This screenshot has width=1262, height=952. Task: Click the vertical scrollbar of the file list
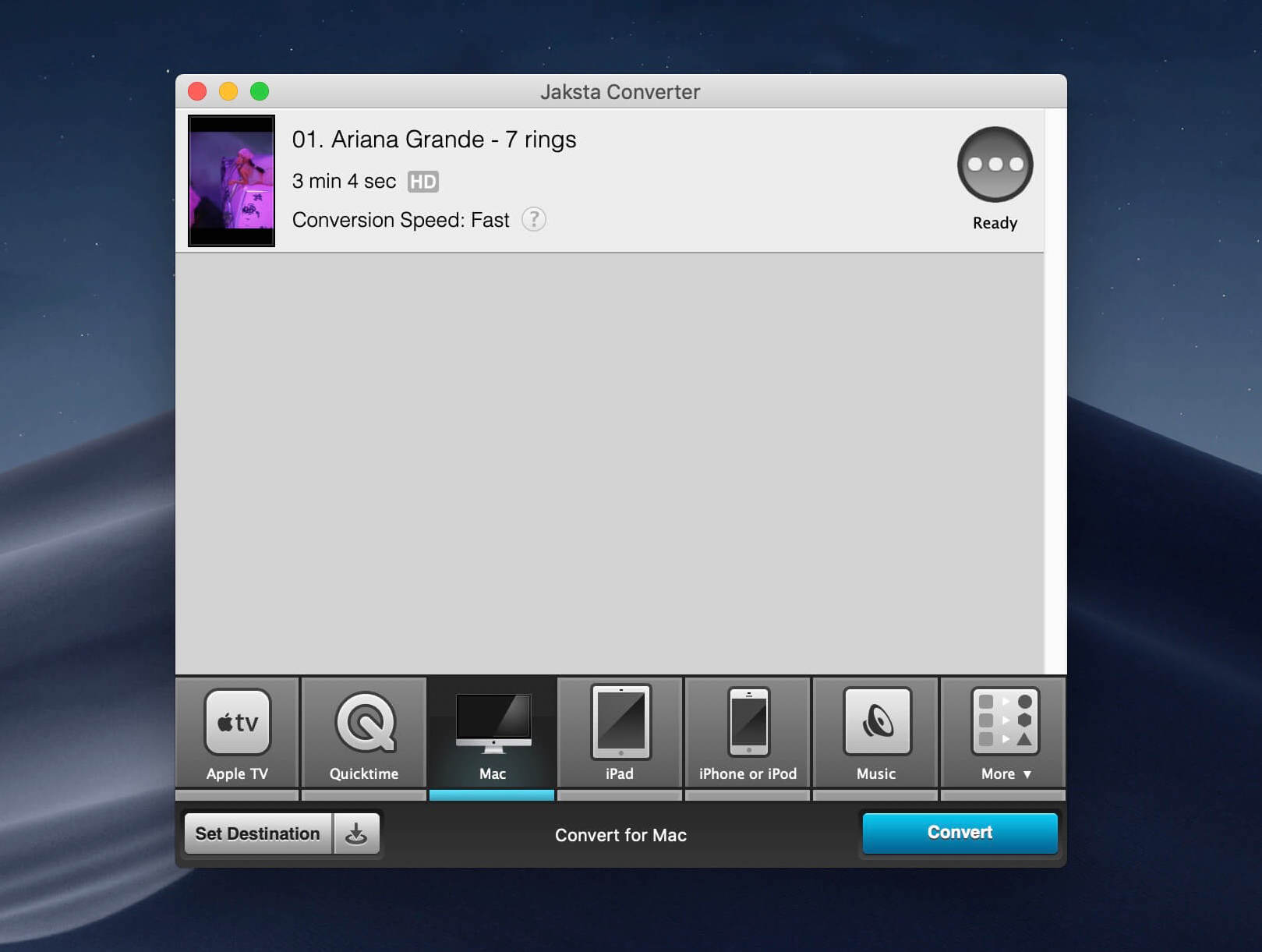(1055, 391)
